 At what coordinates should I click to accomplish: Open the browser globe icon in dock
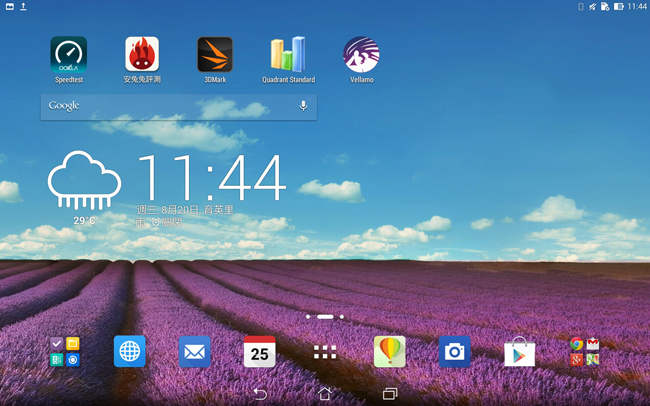point(129,351)
